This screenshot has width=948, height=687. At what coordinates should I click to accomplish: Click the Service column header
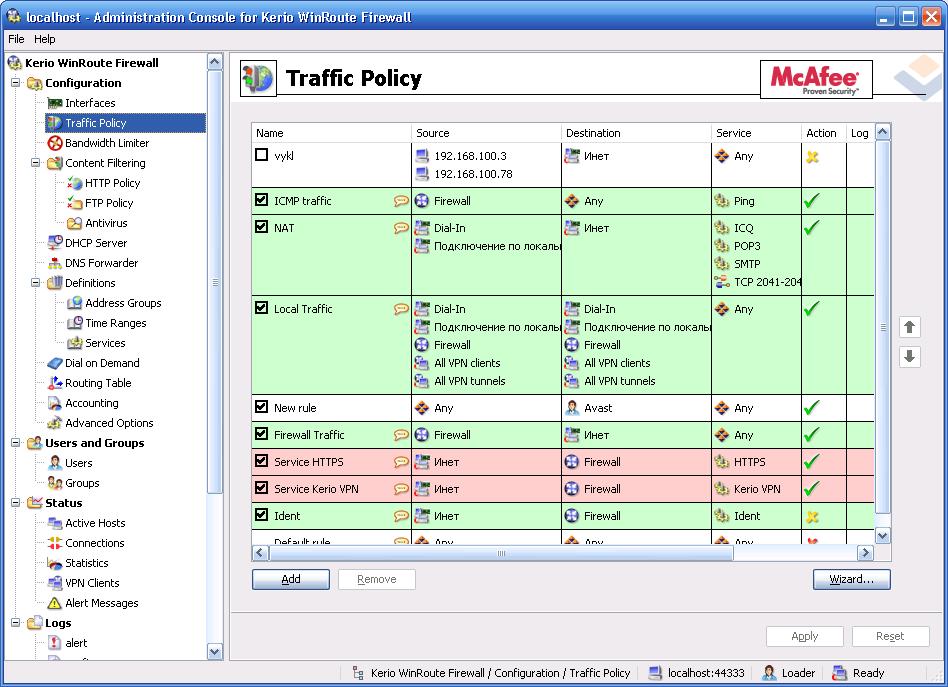(x=756, y=133)
